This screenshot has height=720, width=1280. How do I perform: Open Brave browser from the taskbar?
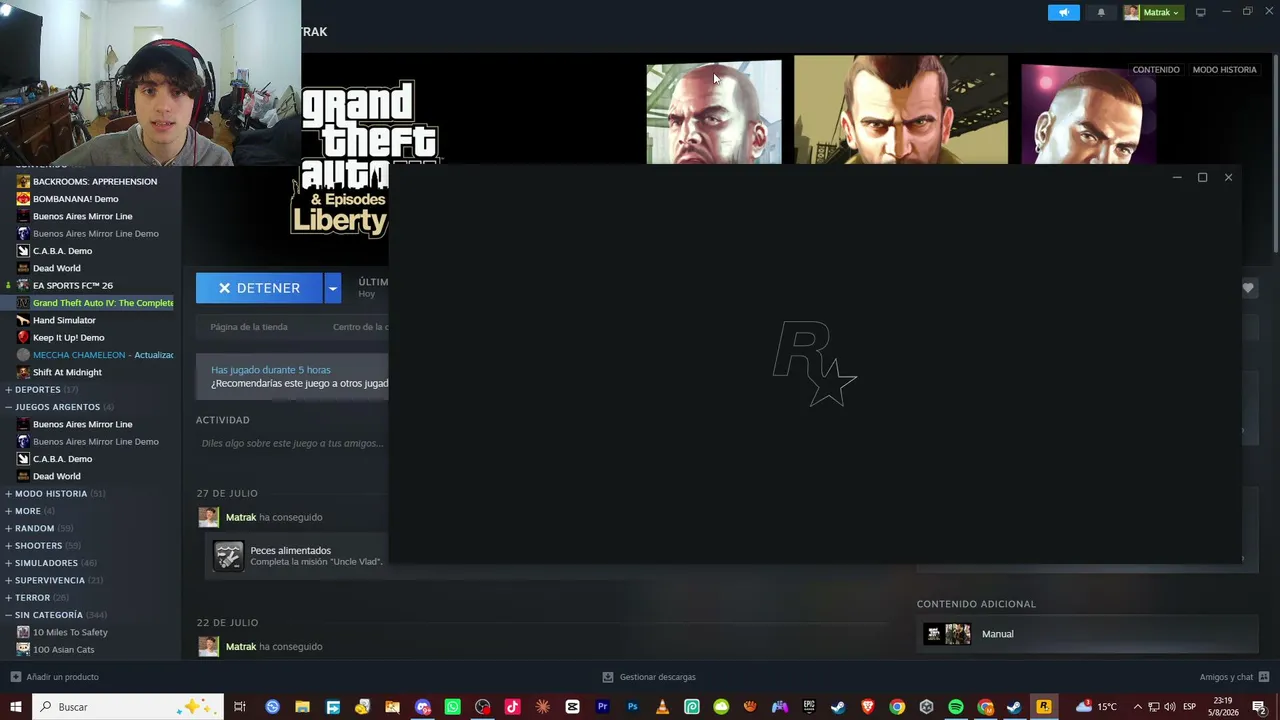(867, 707)
